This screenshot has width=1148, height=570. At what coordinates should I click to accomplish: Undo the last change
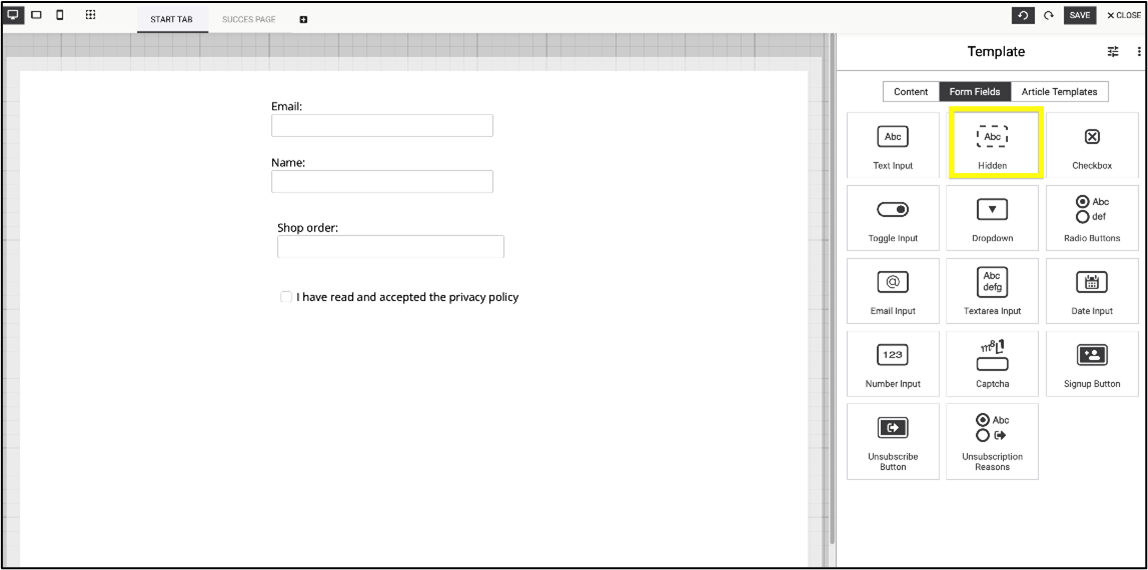click(x=1024, y=15)
